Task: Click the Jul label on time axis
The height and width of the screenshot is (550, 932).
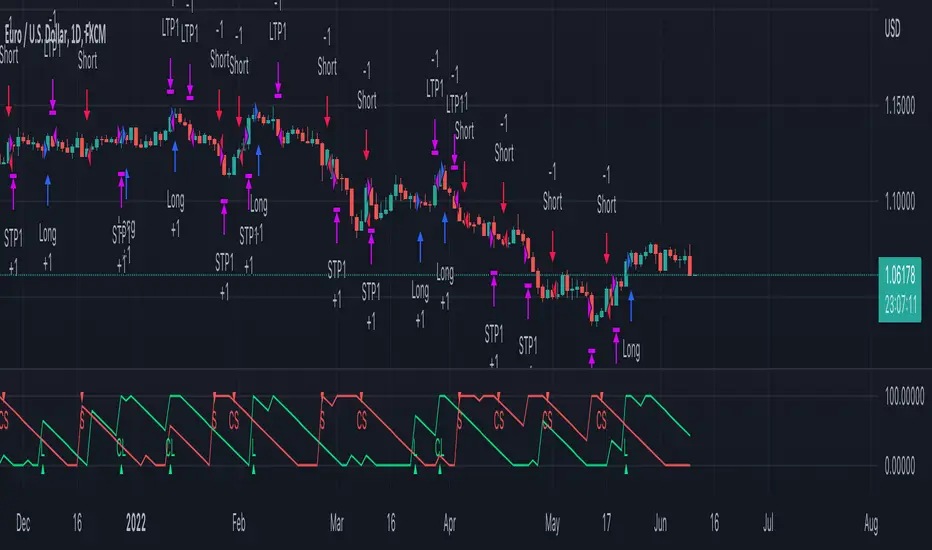Action: (768, 523)
